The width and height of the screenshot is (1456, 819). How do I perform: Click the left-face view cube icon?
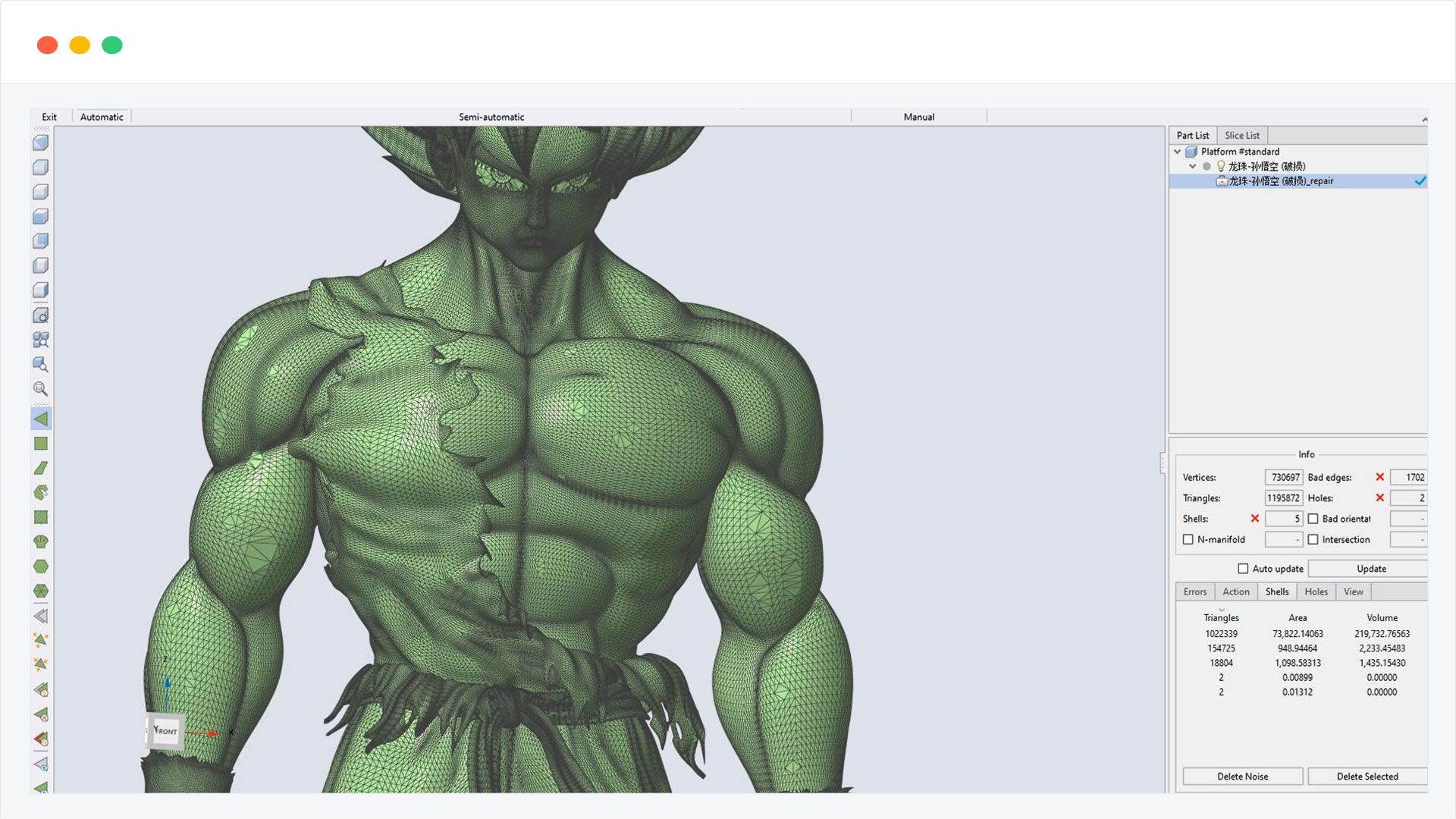(41, 265)
